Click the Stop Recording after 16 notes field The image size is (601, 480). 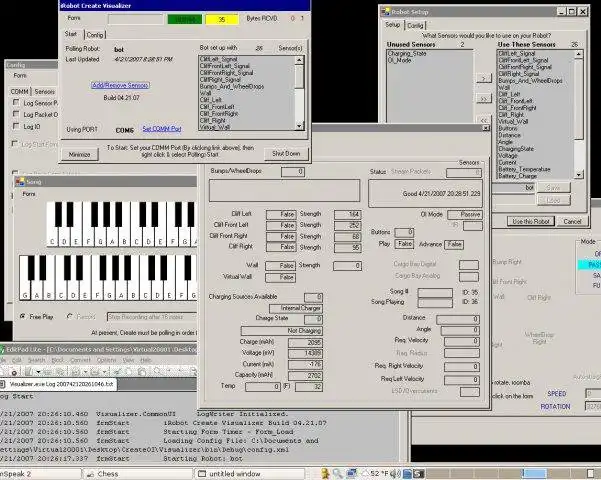tap(152, 317)
